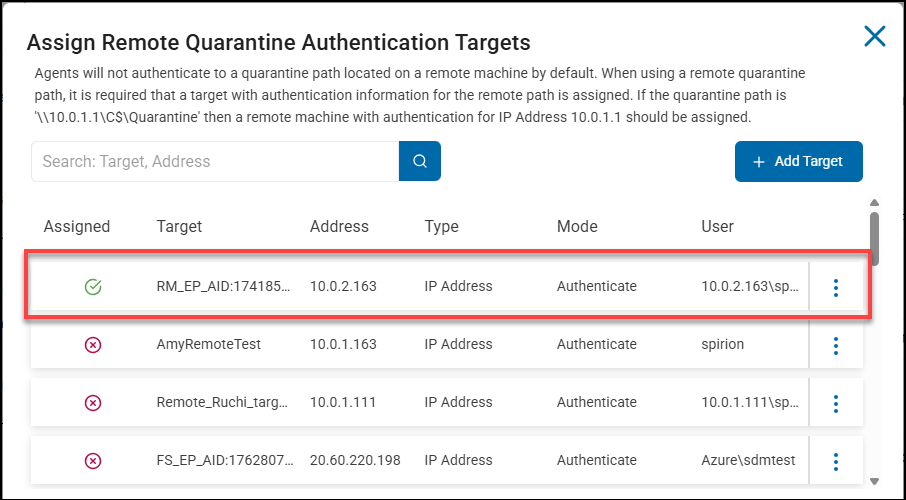Open the FS_EP_AID row more options
Viewport: 906px width, 500px height.
point(836,461)
